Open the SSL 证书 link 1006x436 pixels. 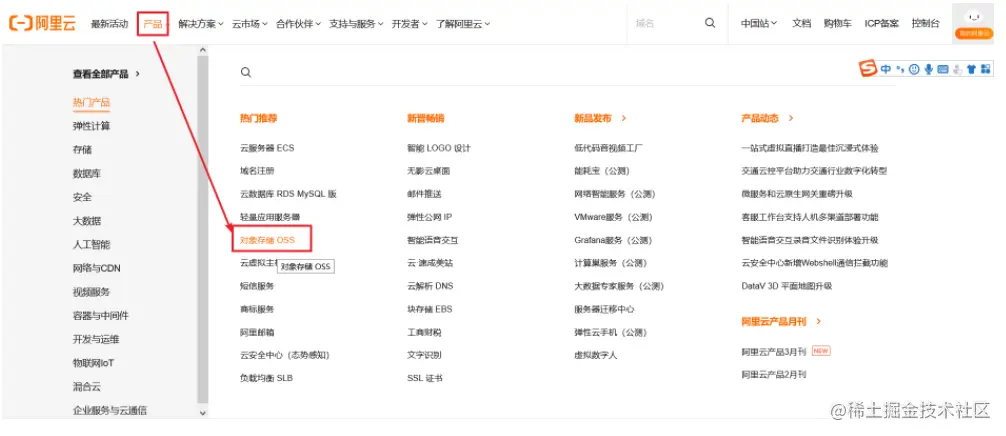click(x=425, y=378)
